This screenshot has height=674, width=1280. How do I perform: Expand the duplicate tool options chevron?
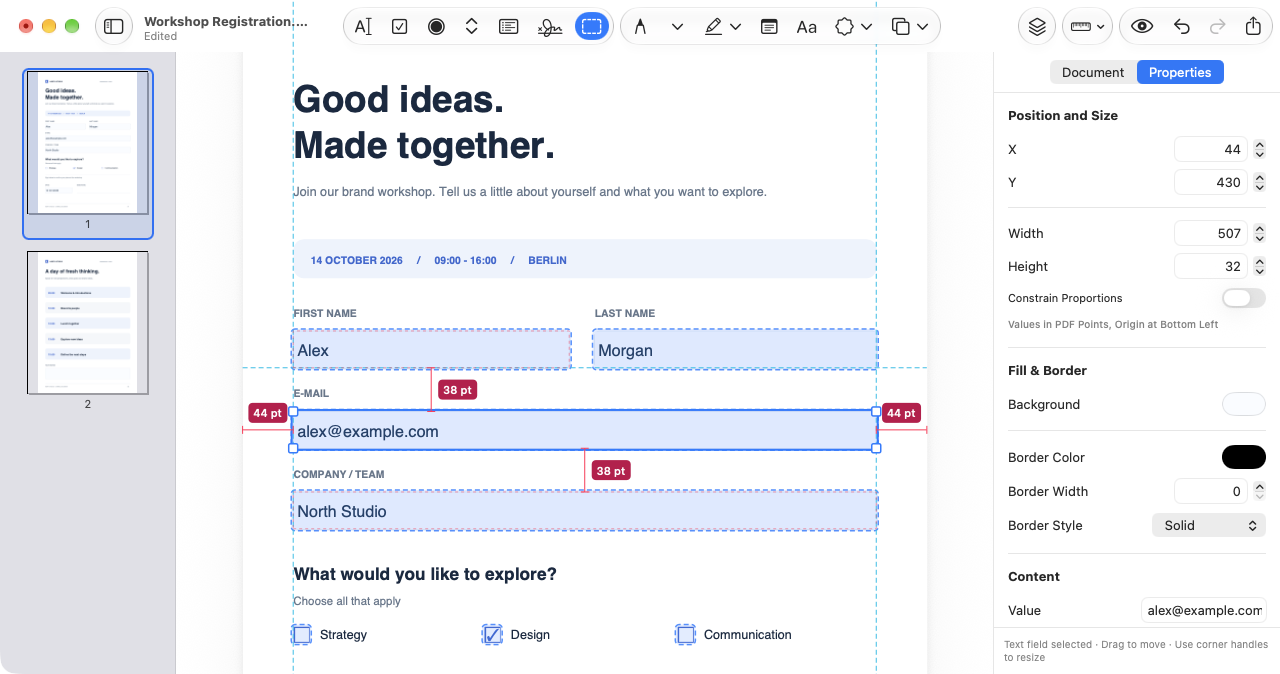click(x=922, y=27)
